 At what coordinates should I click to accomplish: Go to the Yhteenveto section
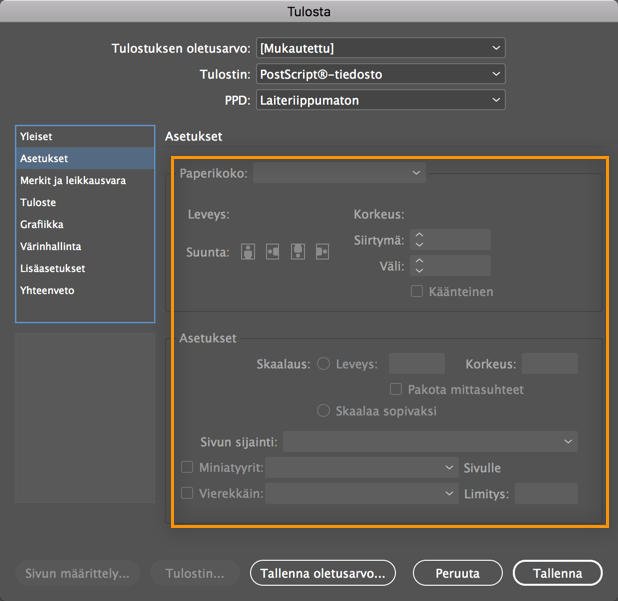coord(47,291)
